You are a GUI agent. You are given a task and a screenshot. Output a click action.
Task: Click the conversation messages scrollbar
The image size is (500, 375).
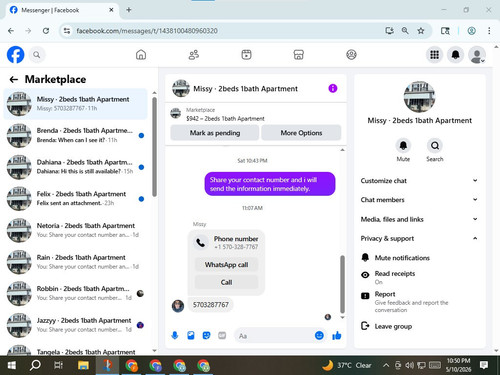[342, 284]
